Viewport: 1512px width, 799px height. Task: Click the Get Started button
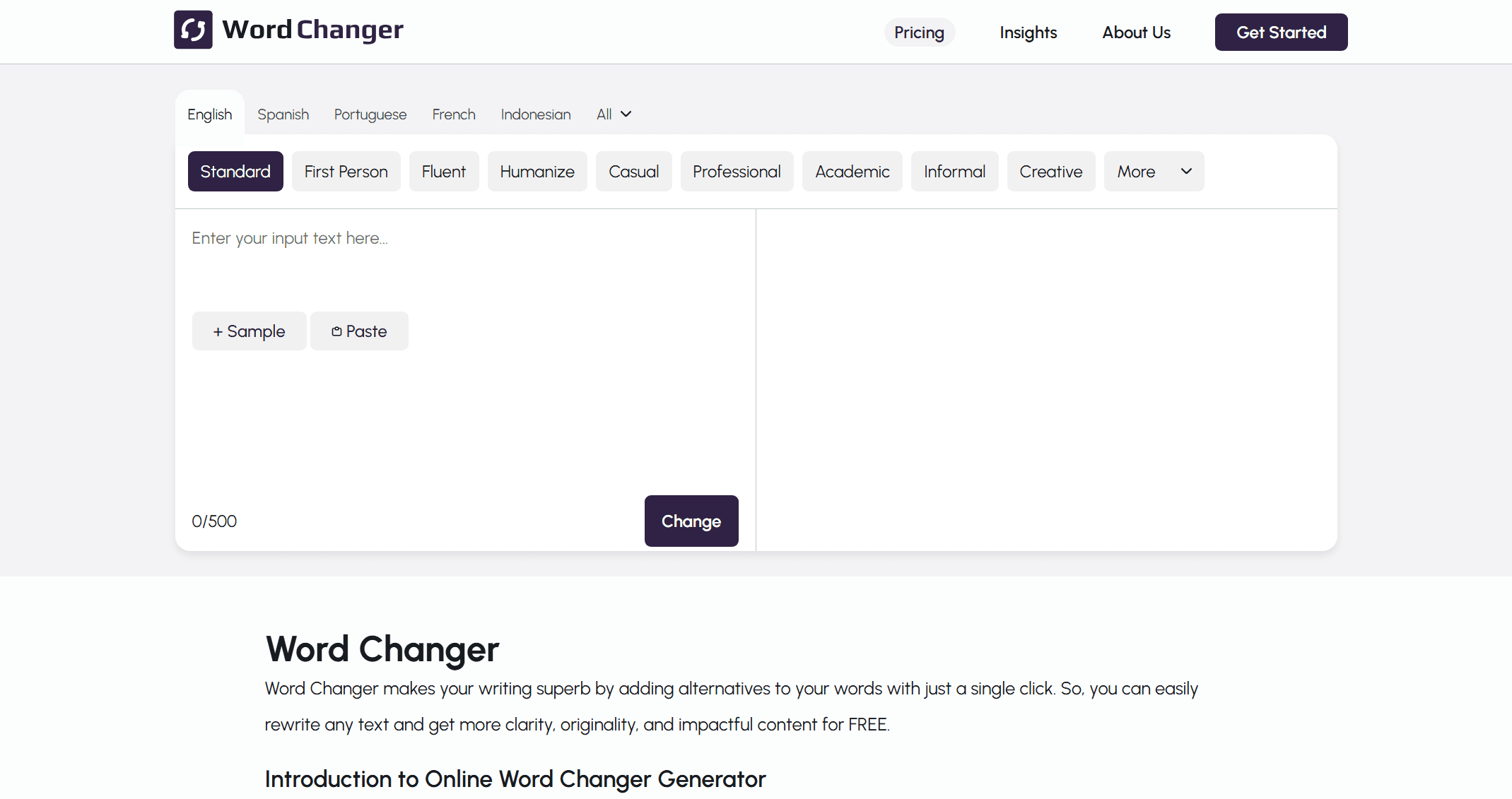(1281, 32)
